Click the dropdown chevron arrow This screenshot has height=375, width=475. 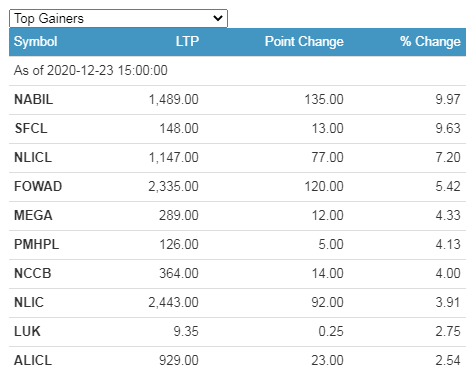(x=218, y=18)
